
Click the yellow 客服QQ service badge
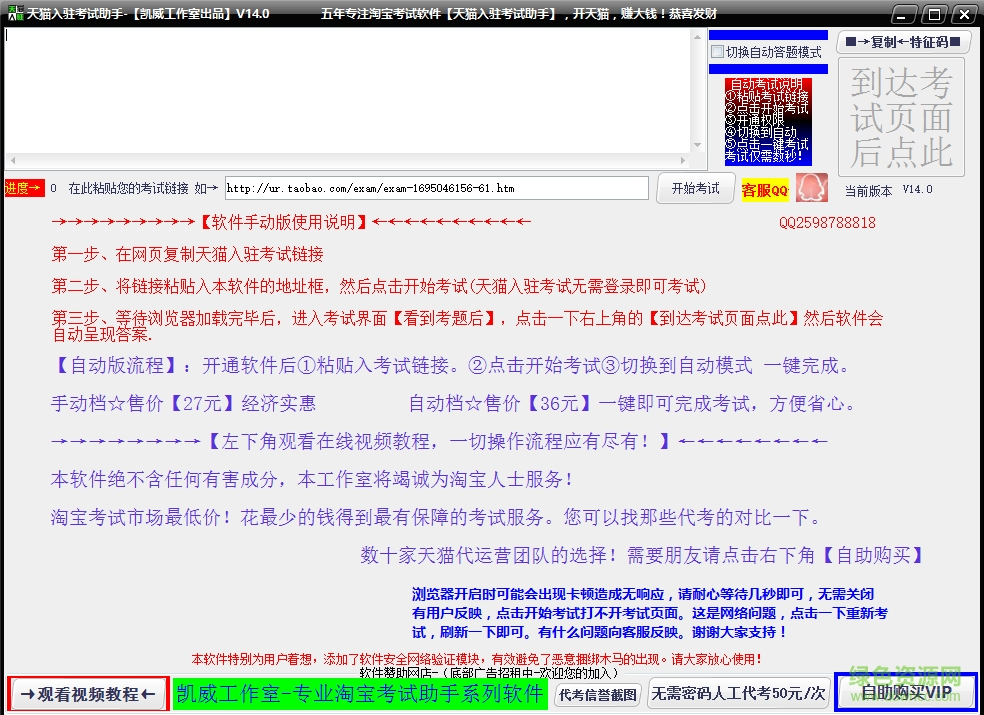coord(763,189)
